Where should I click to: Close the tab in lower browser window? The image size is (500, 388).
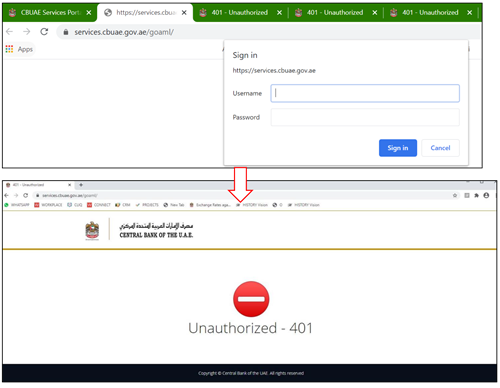tap(70, 185)
